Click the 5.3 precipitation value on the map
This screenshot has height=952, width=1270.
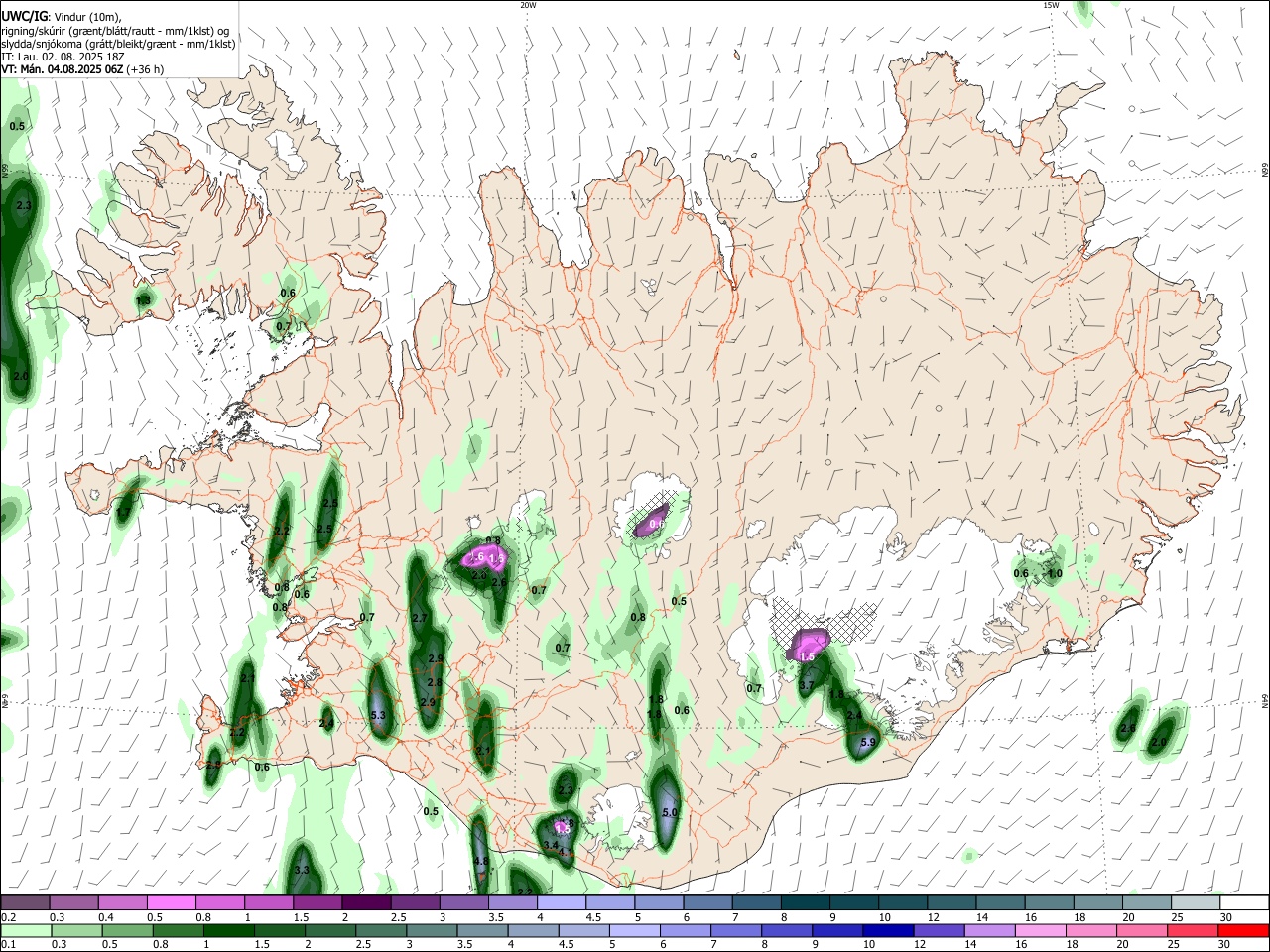click(x=377, y=715)
